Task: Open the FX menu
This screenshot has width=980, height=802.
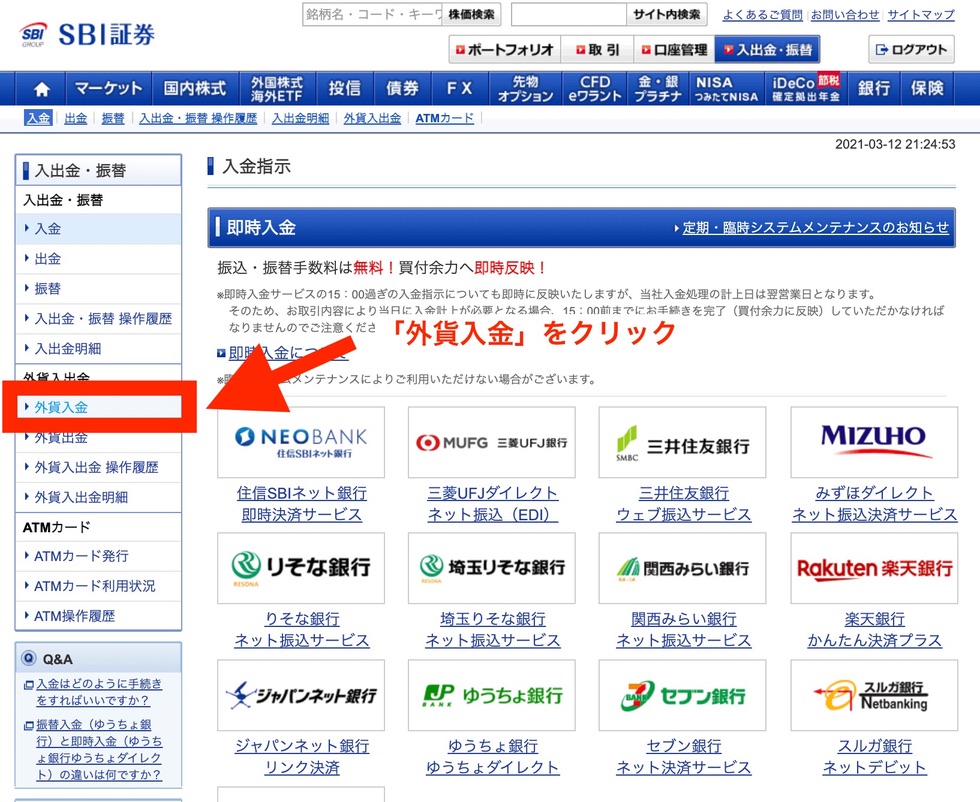Action: pos(460,89)
